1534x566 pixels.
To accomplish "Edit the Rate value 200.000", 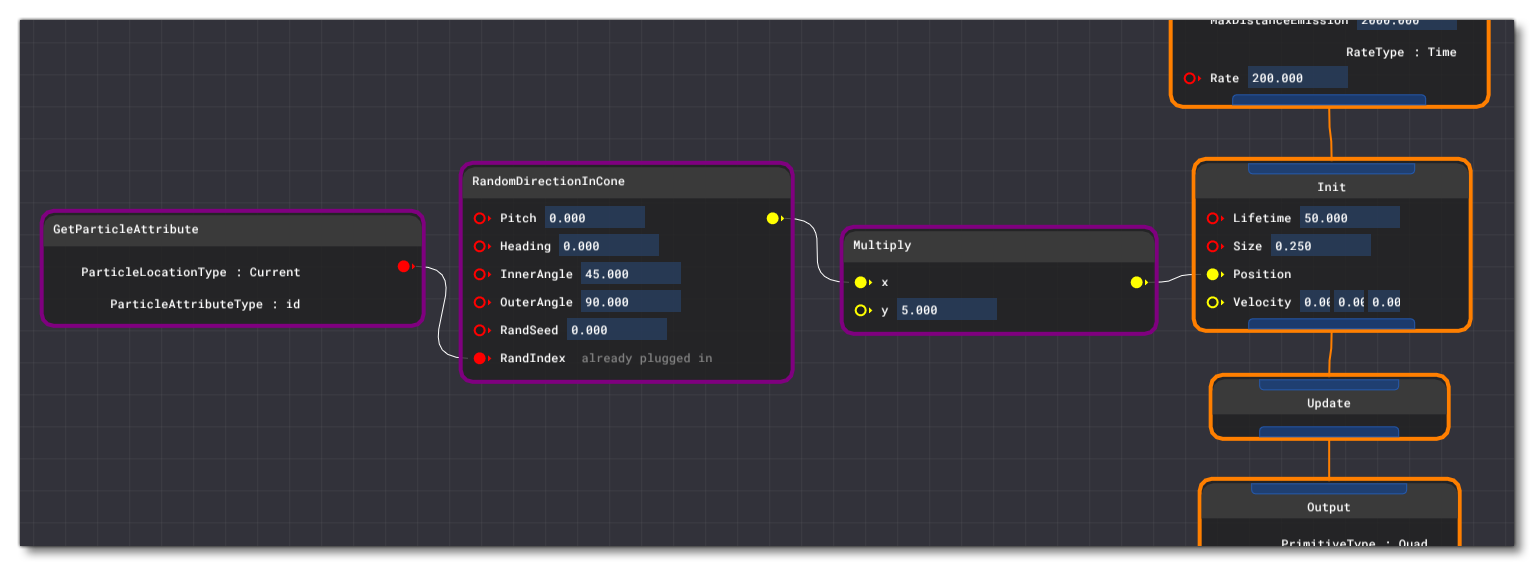I will (x=1298, y=78).
